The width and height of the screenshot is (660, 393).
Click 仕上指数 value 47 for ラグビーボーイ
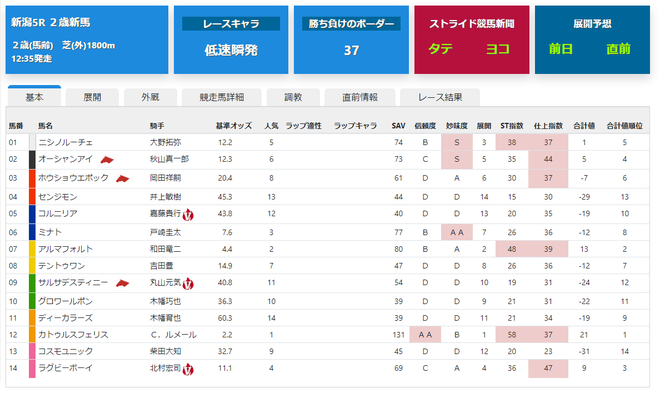(548, 368)
